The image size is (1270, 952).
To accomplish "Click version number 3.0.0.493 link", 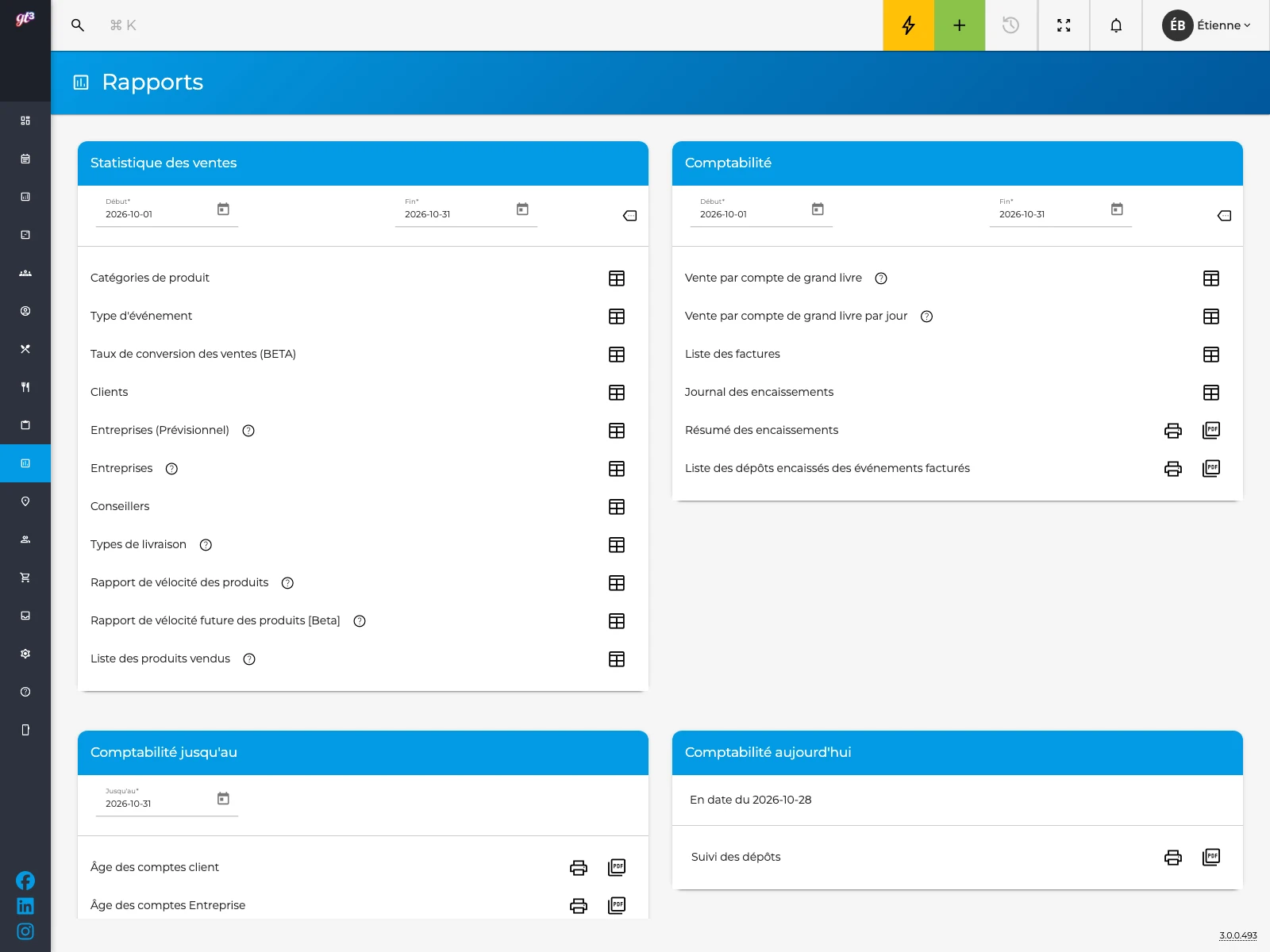I will click(x=1238, y=935).
